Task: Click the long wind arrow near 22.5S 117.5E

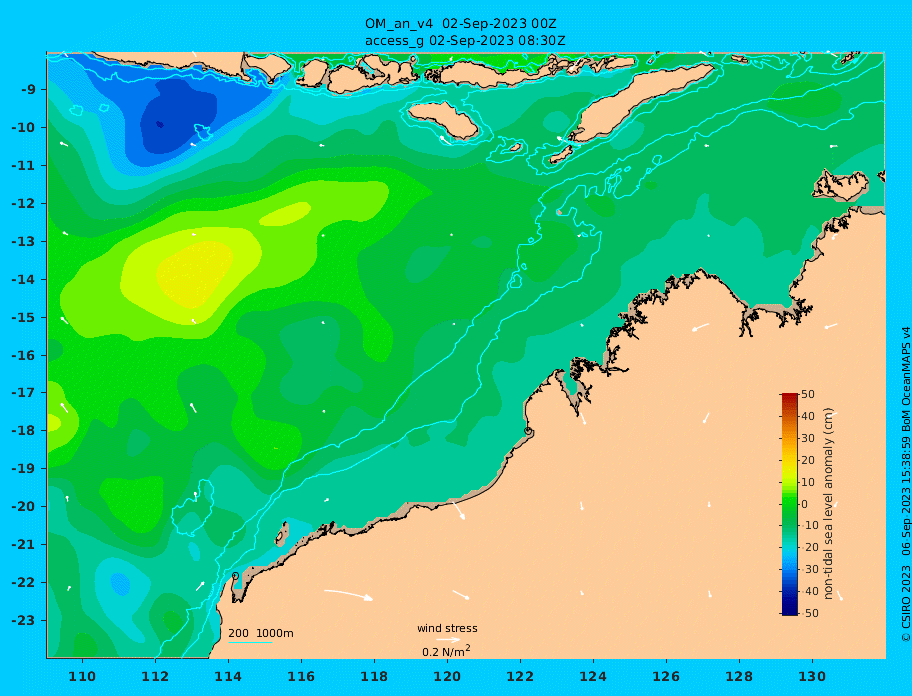Action: [x=348, y=594]
